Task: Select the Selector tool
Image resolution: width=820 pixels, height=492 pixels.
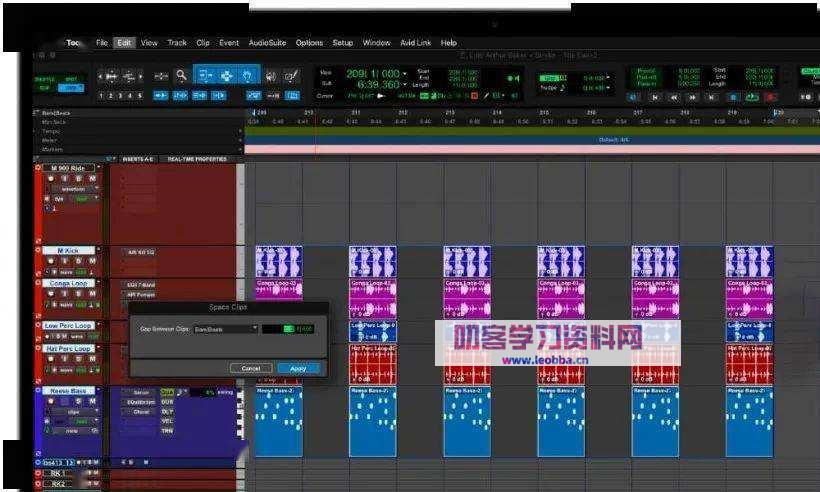Action: click(x=226, y=76)
